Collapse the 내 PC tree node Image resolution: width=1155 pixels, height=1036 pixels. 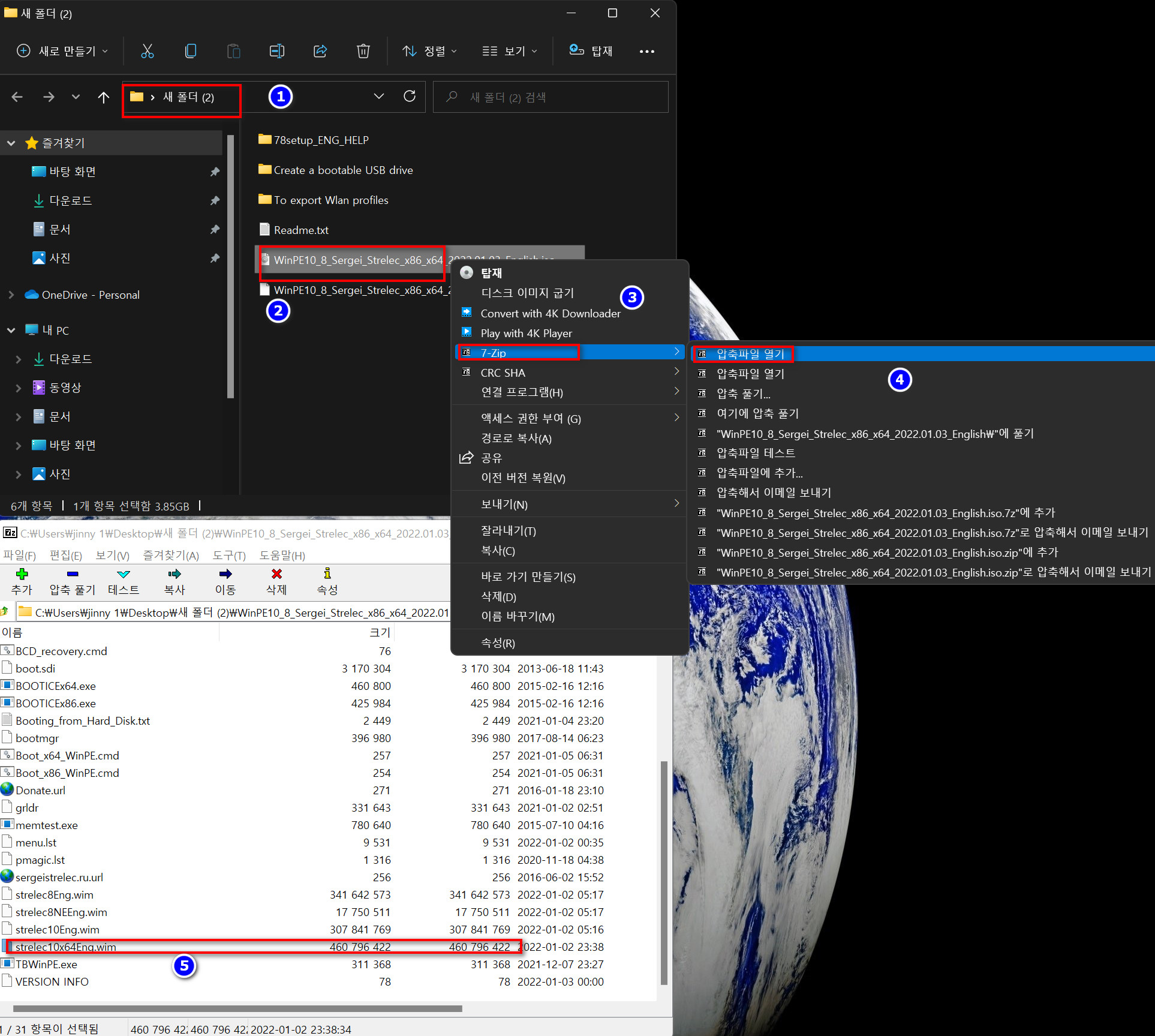coord(11,330)
